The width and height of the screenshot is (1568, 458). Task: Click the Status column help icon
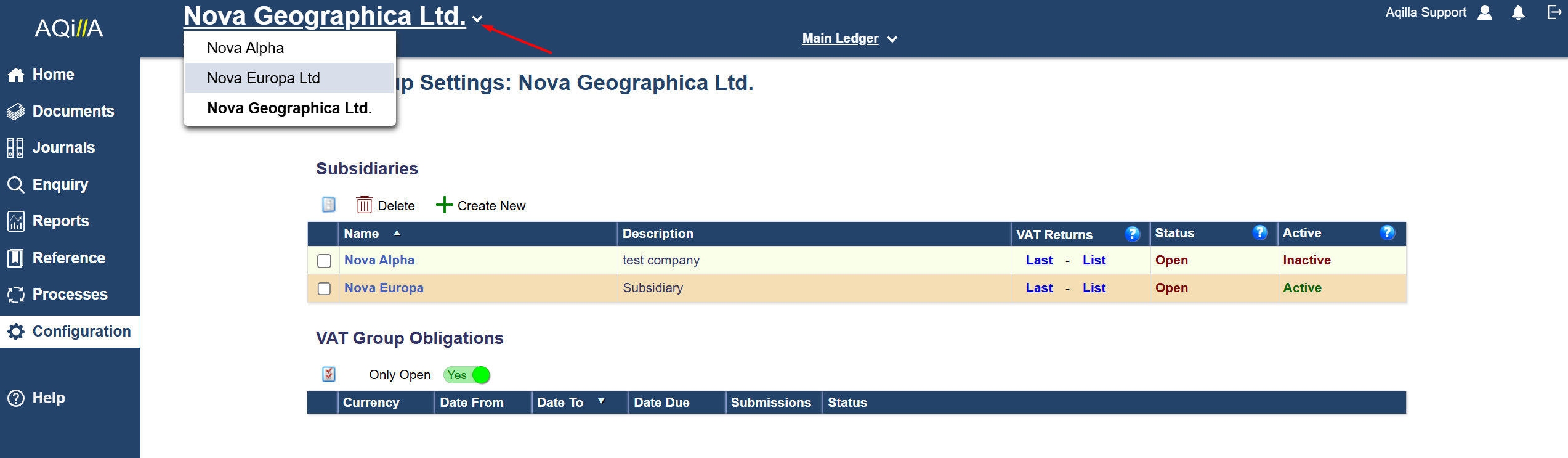pos(1259,233)
